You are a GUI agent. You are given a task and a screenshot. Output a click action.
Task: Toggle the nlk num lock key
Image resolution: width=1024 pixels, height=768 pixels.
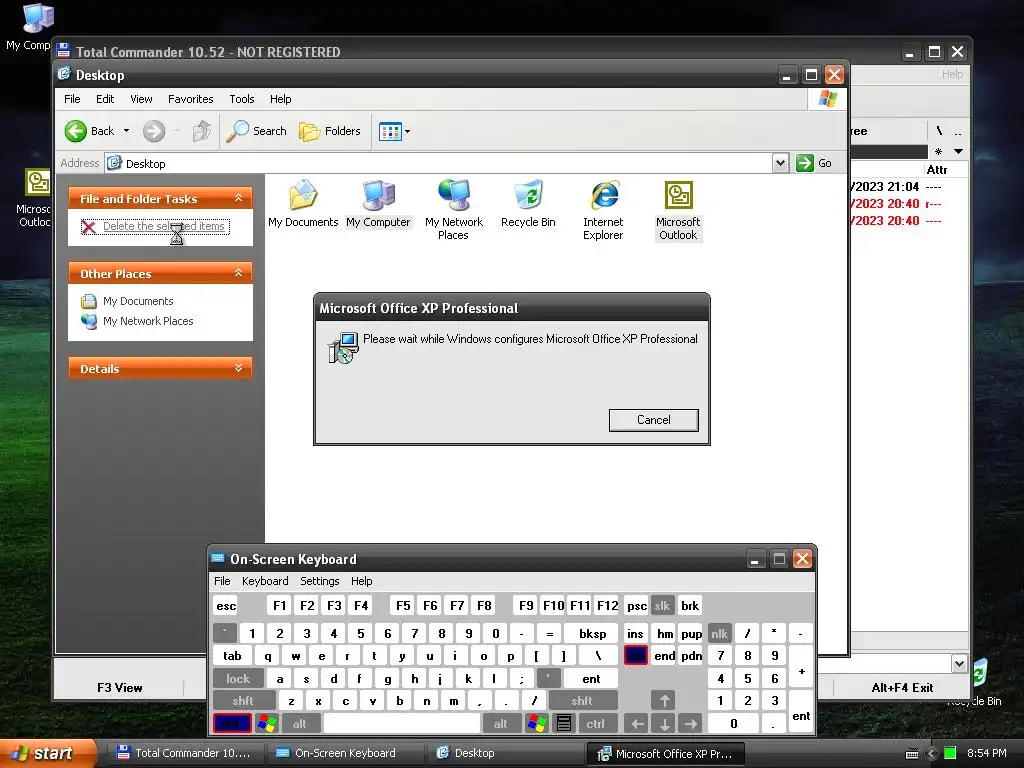(x=720, y=633)
